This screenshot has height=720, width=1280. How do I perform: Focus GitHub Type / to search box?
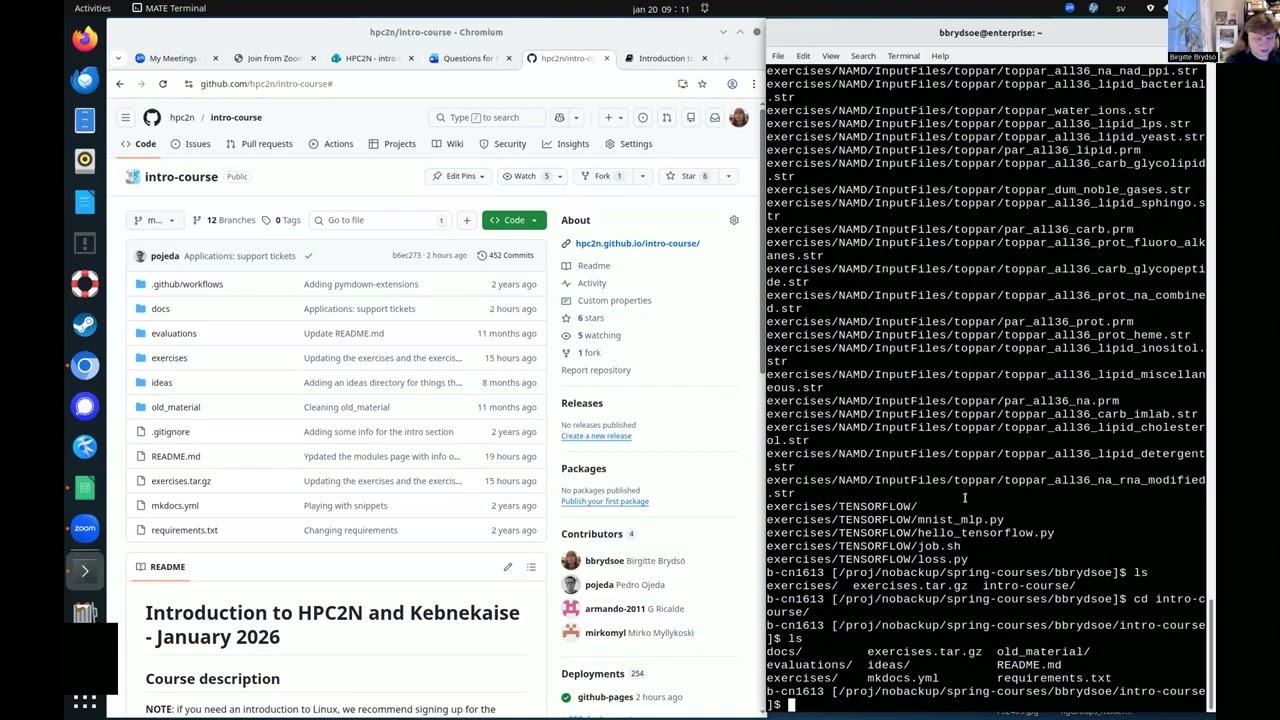coord(485,118)
